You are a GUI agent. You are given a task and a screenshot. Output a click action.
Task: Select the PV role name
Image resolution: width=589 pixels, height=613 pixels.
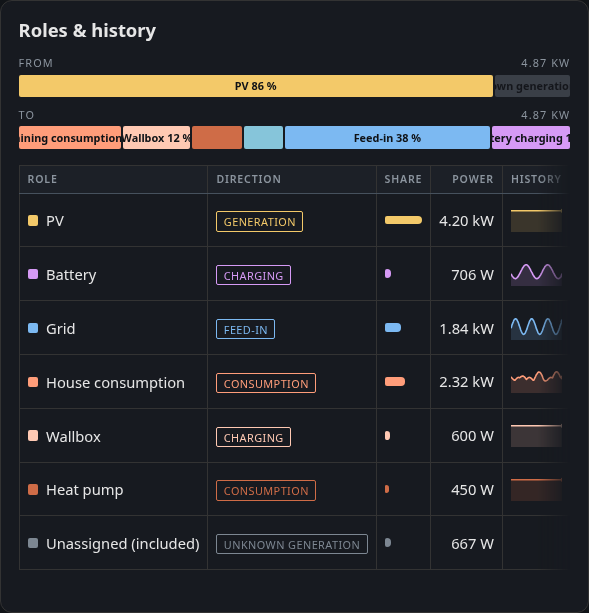55,221
